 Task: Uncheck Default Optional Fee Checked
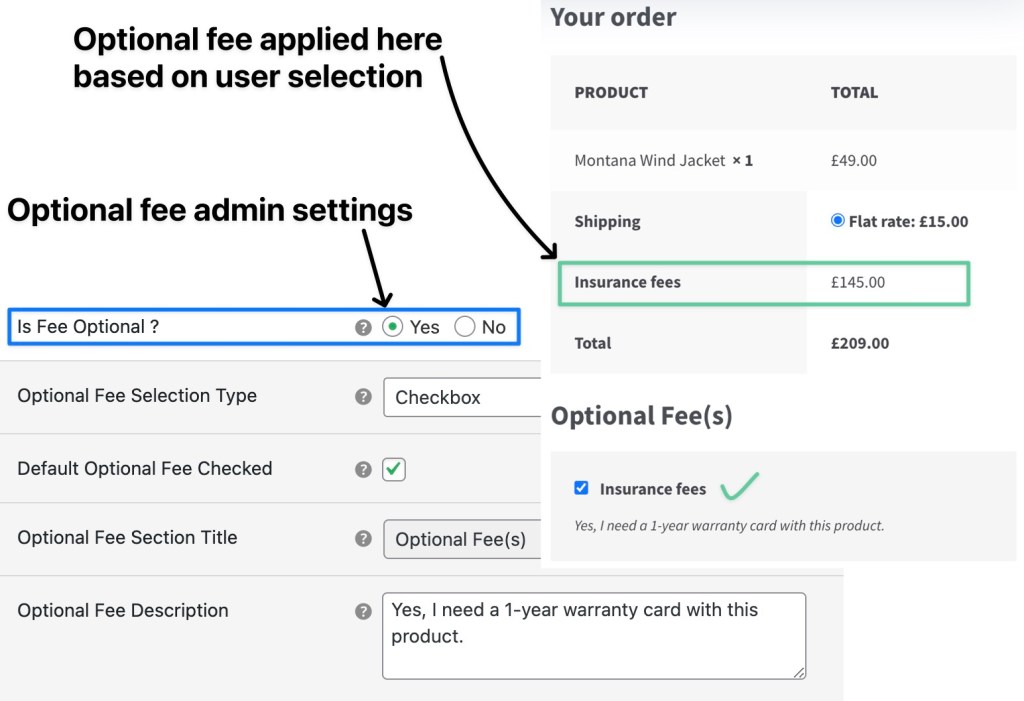pos(393,469)
